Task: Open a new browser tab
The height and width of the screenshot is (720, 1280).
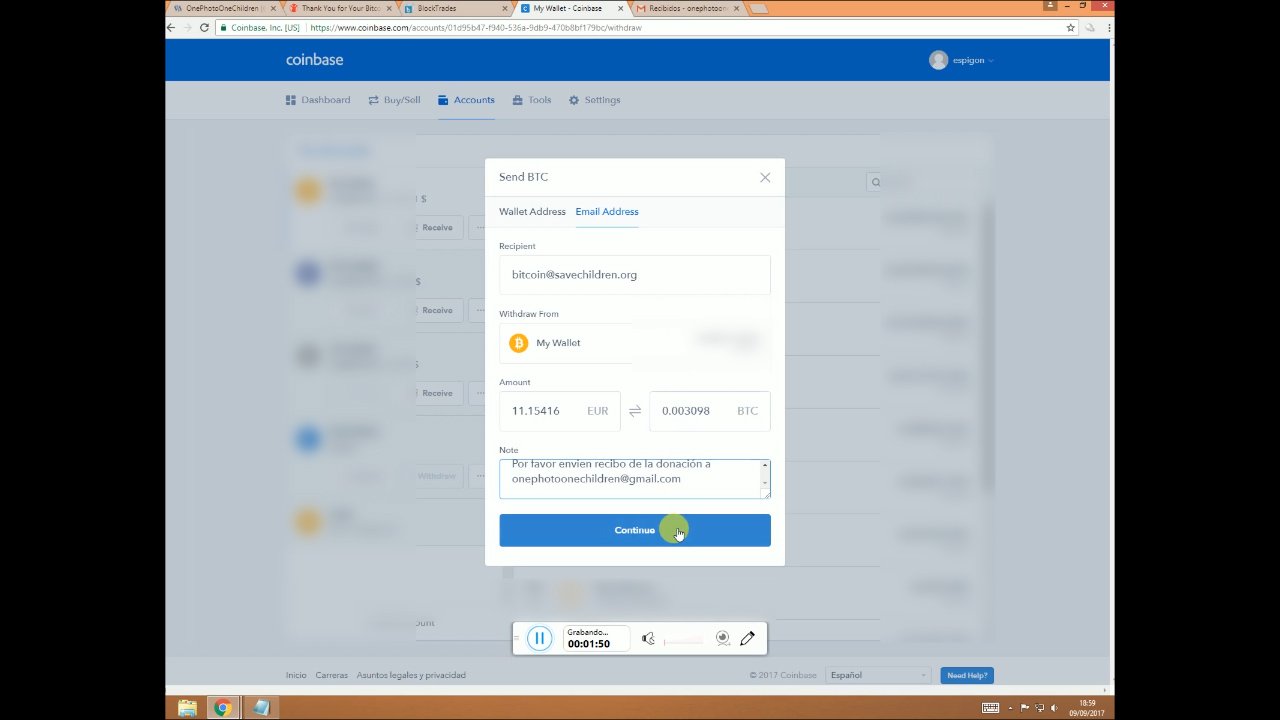Action: pyautogui.click(x=758, y=8)
